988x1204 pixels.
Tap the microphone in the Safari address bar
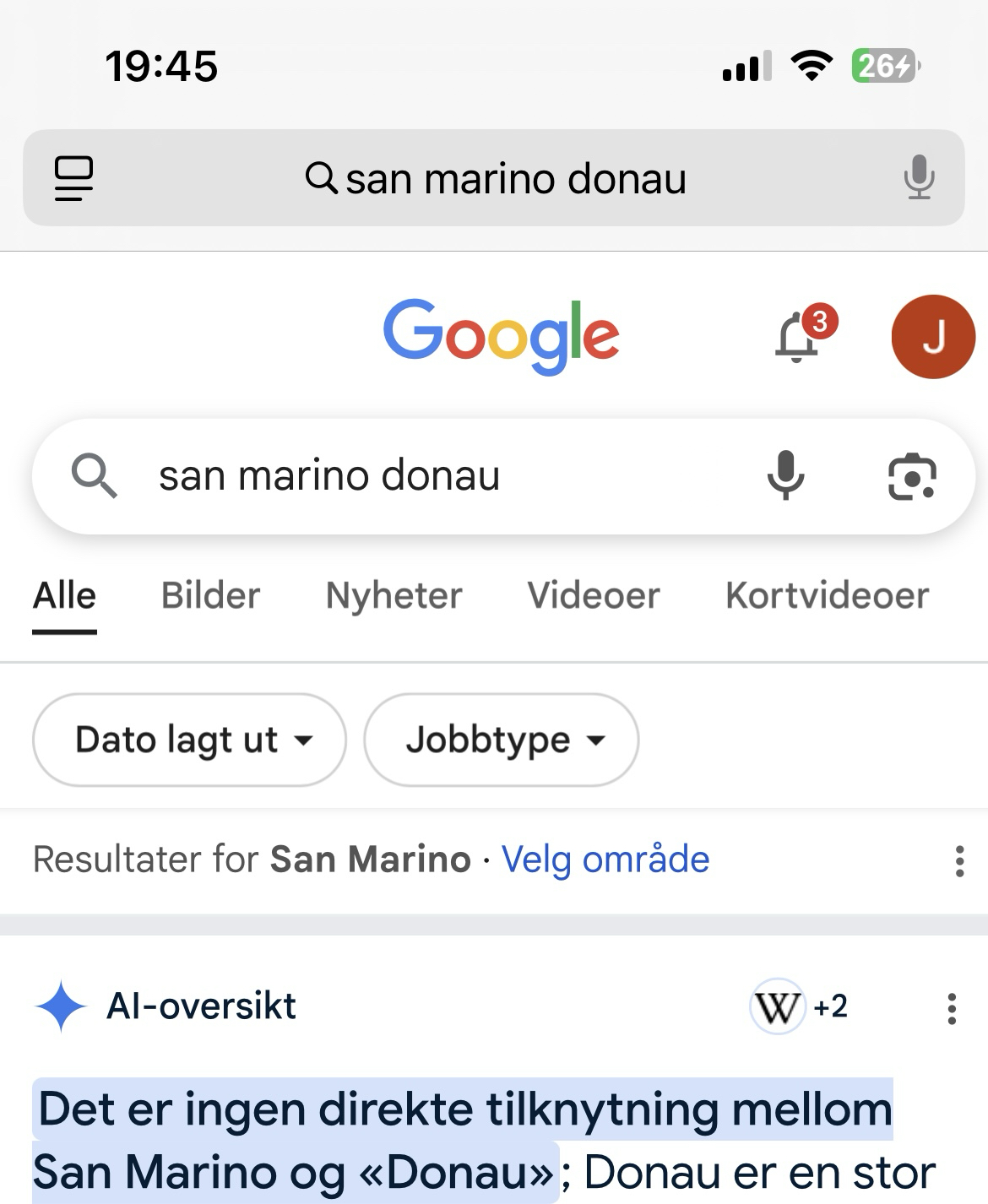pos(919,178)
